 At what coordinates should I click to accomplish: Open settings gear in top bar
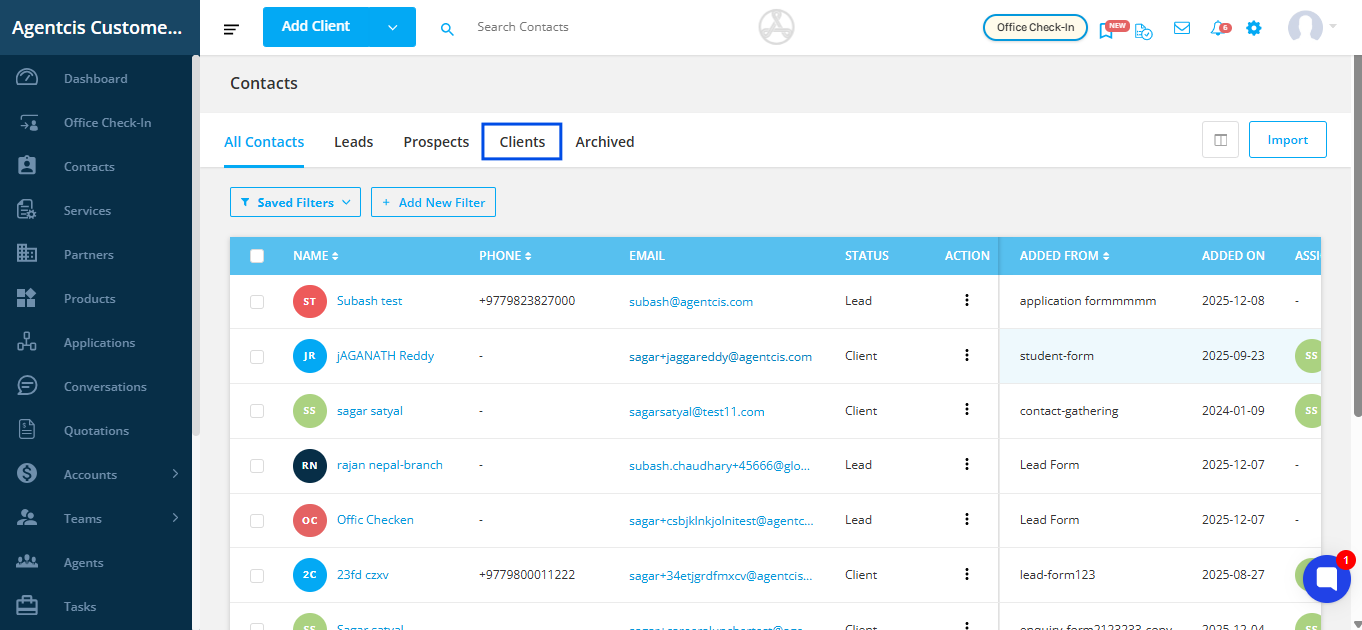tap(1254, 28)
